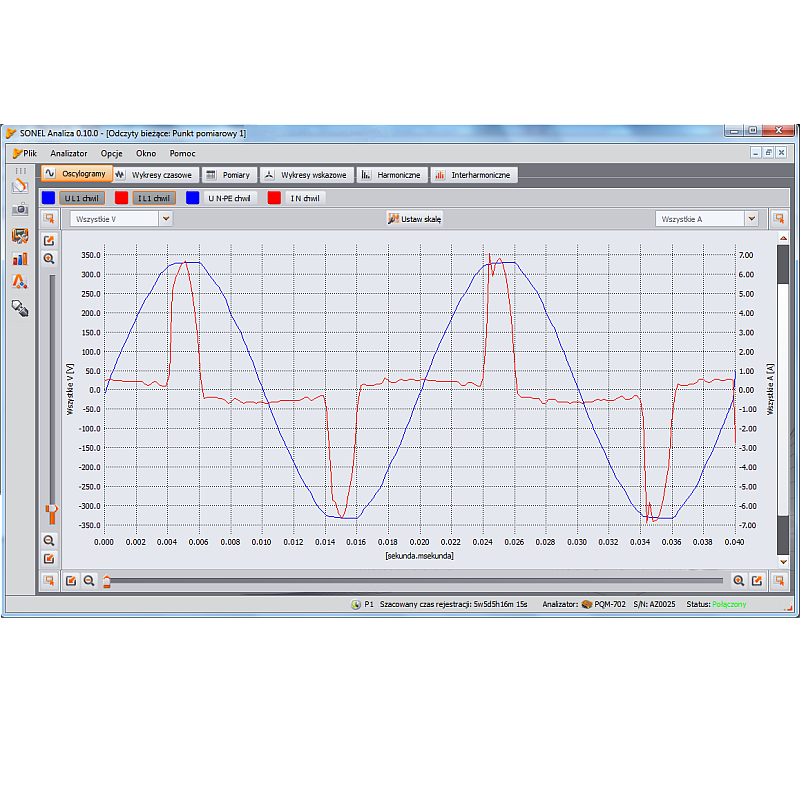Click the vertical zoom slider orange handle
The width and height of the screenshot is (800, 800).
pos(49,514)
